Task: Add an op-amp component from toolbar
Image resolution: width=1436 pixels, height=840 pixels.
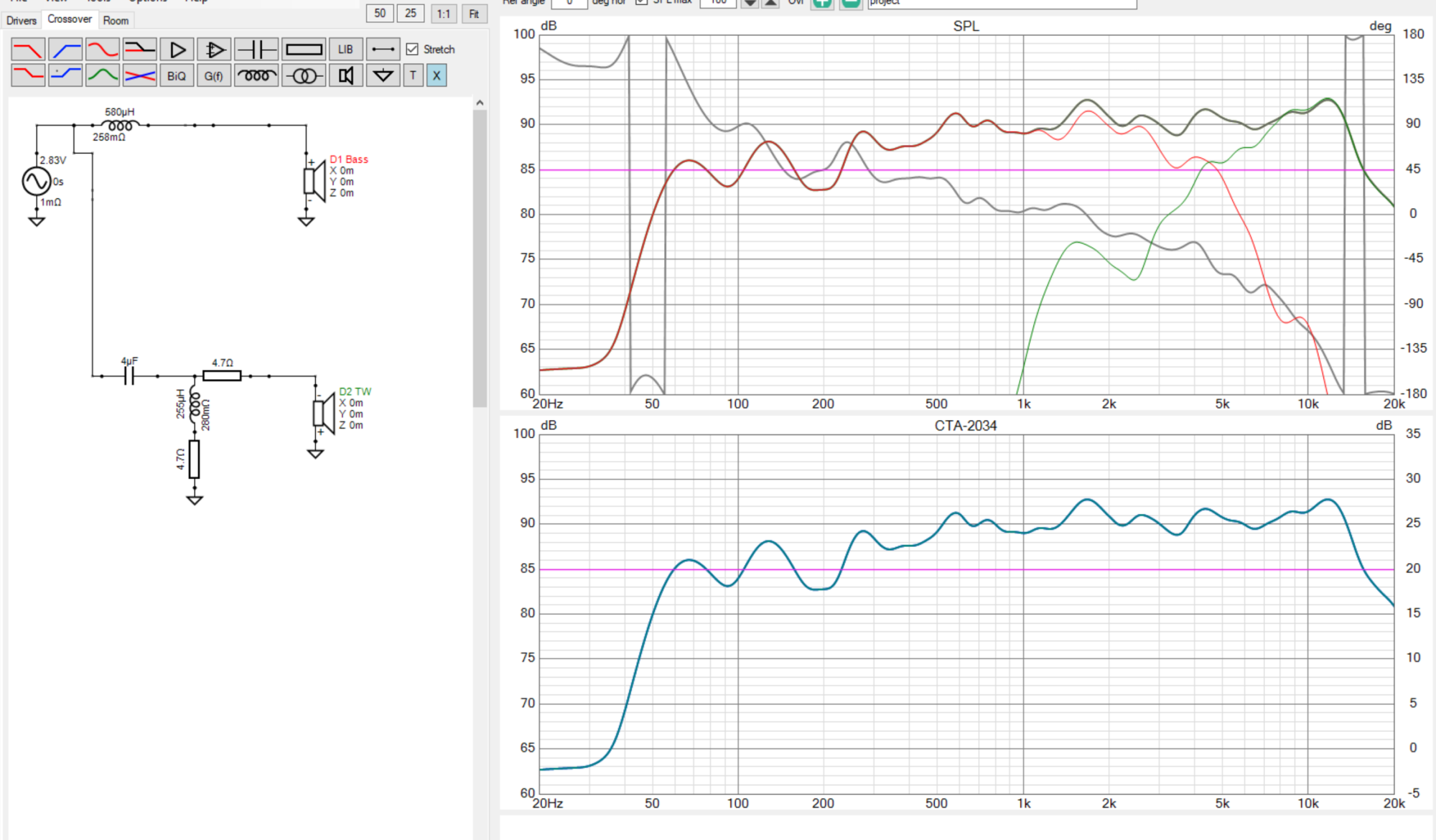Action: 214,50
